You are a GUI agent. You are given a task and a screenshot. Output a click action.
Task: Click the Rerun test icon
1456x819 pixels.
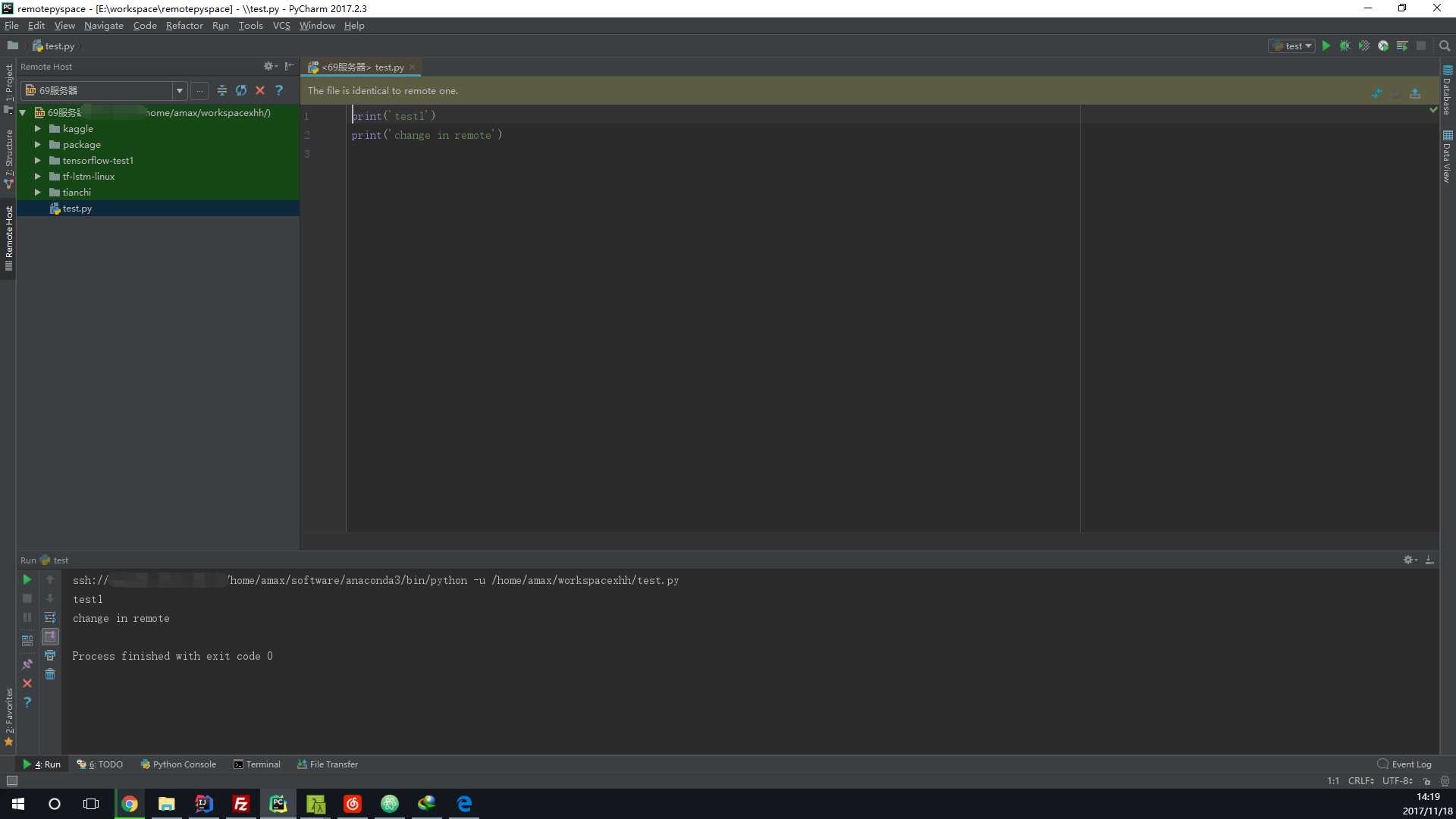tap(27, 579)
